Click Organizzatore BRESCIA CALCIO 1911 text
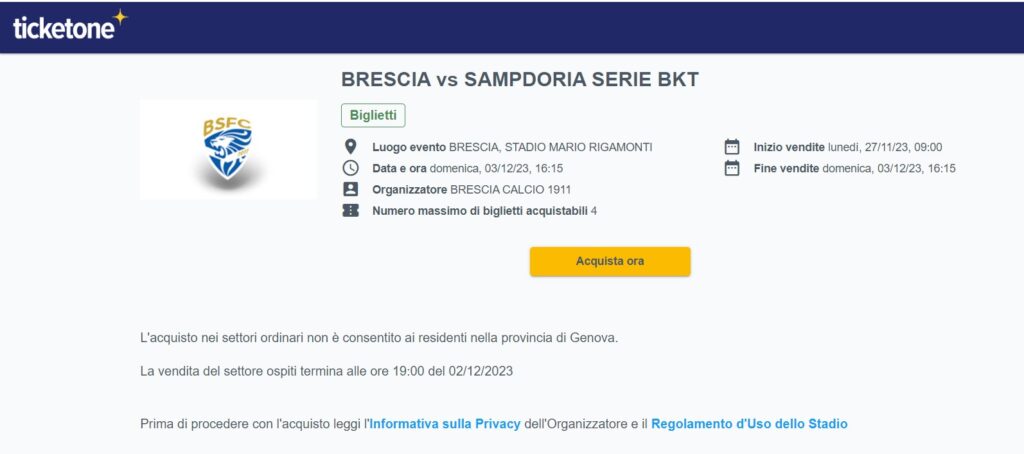The width and height of the screenshot is (1024, 454). pyautogui.click(x=472, y=190)
